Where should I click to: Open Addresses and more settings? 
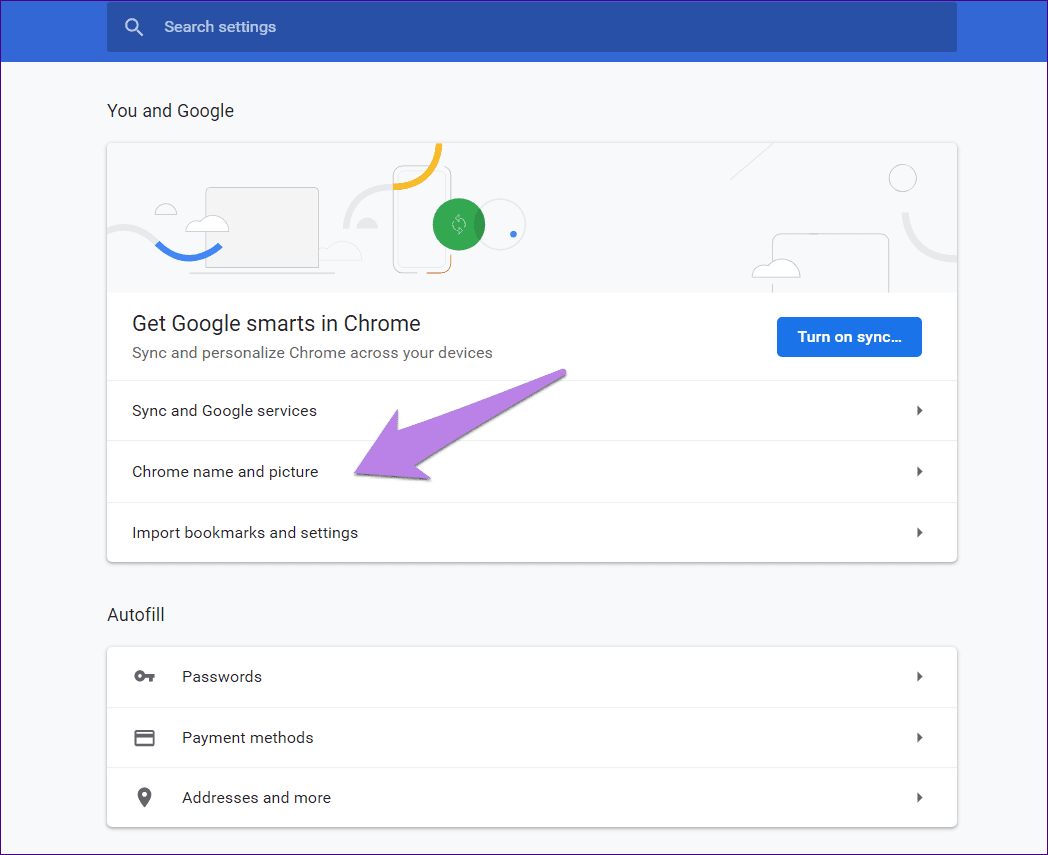coord(531,798)
